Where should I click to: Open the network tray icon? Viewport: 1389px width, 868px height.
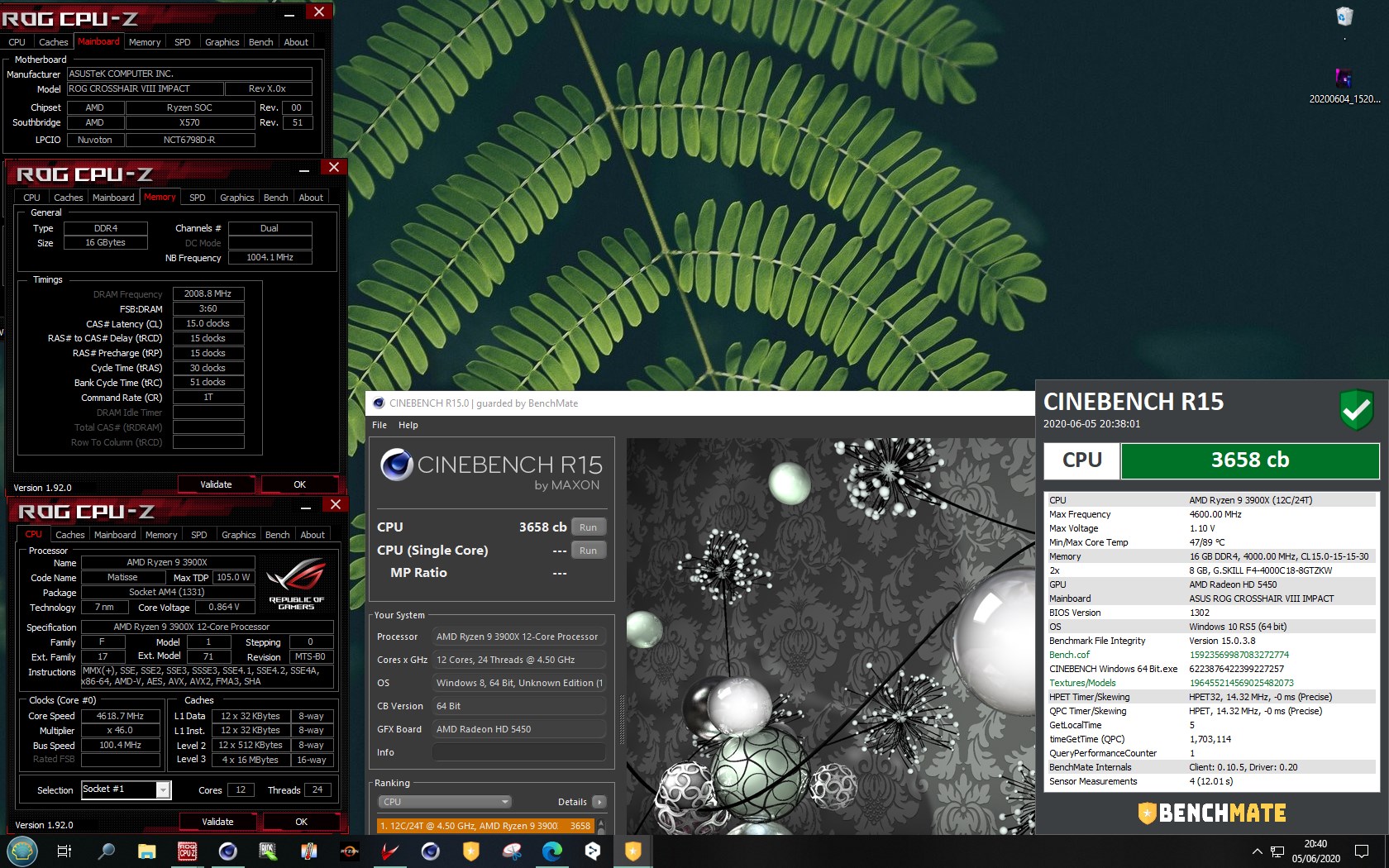(1277, 851)
